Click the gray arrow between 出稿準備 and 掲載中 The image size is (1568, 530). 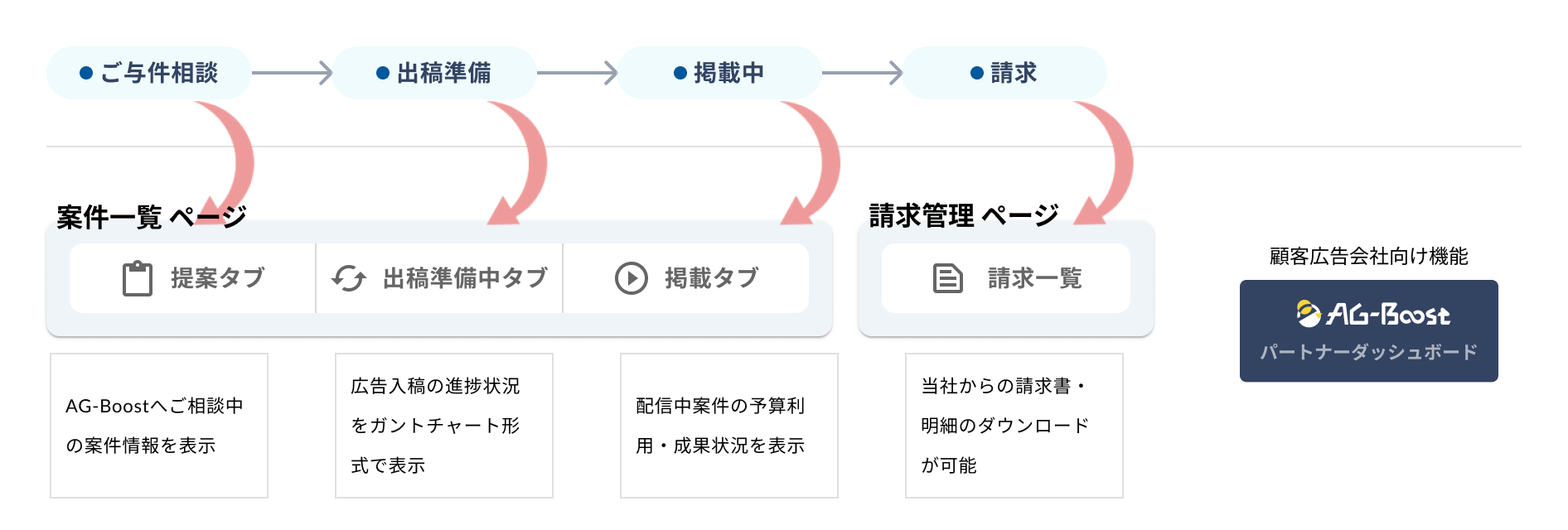(577, 73)
